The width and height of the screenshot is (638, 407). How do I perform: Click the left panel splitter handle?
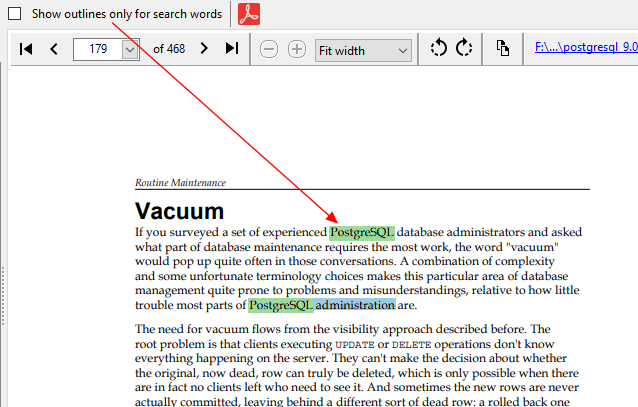(3, 290)
